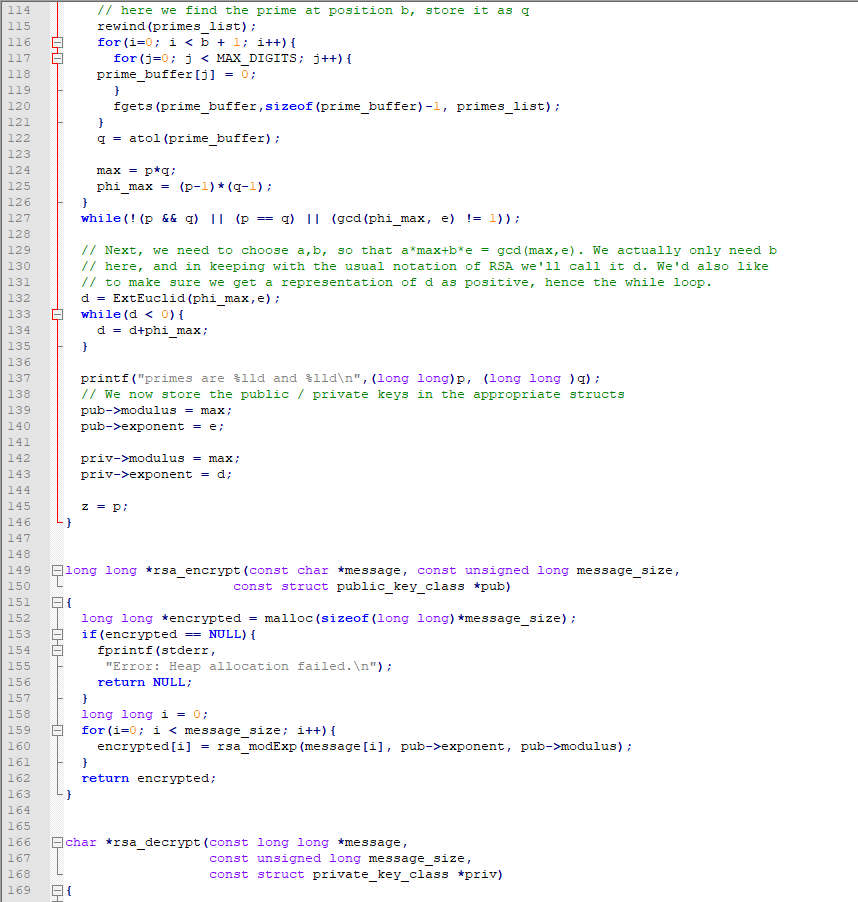The image size is (858, 902).
Task: Collapse the rsa_encrypt body fold at line 151
Action: pos(58,603)
